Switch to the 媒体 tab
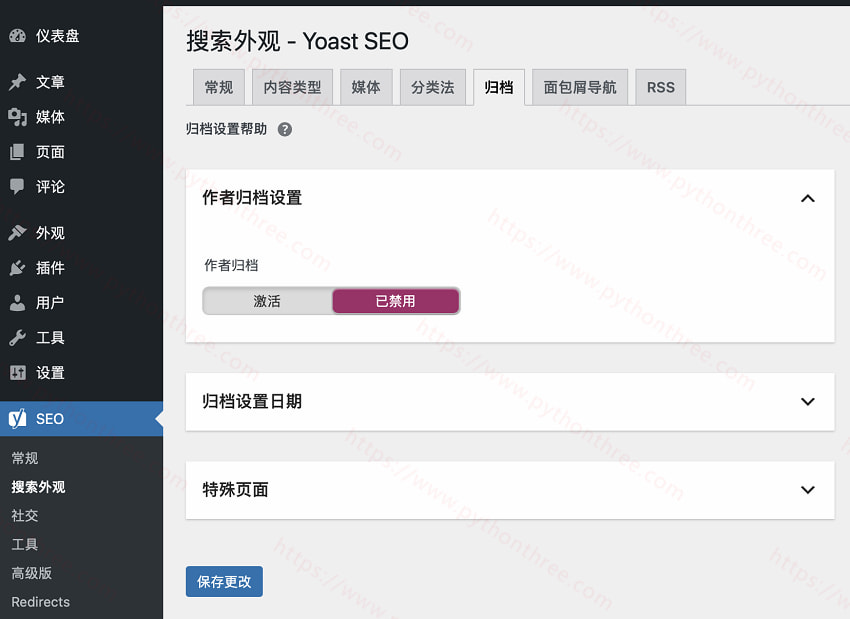The image size is (850, 619). [x=366, y=87]
